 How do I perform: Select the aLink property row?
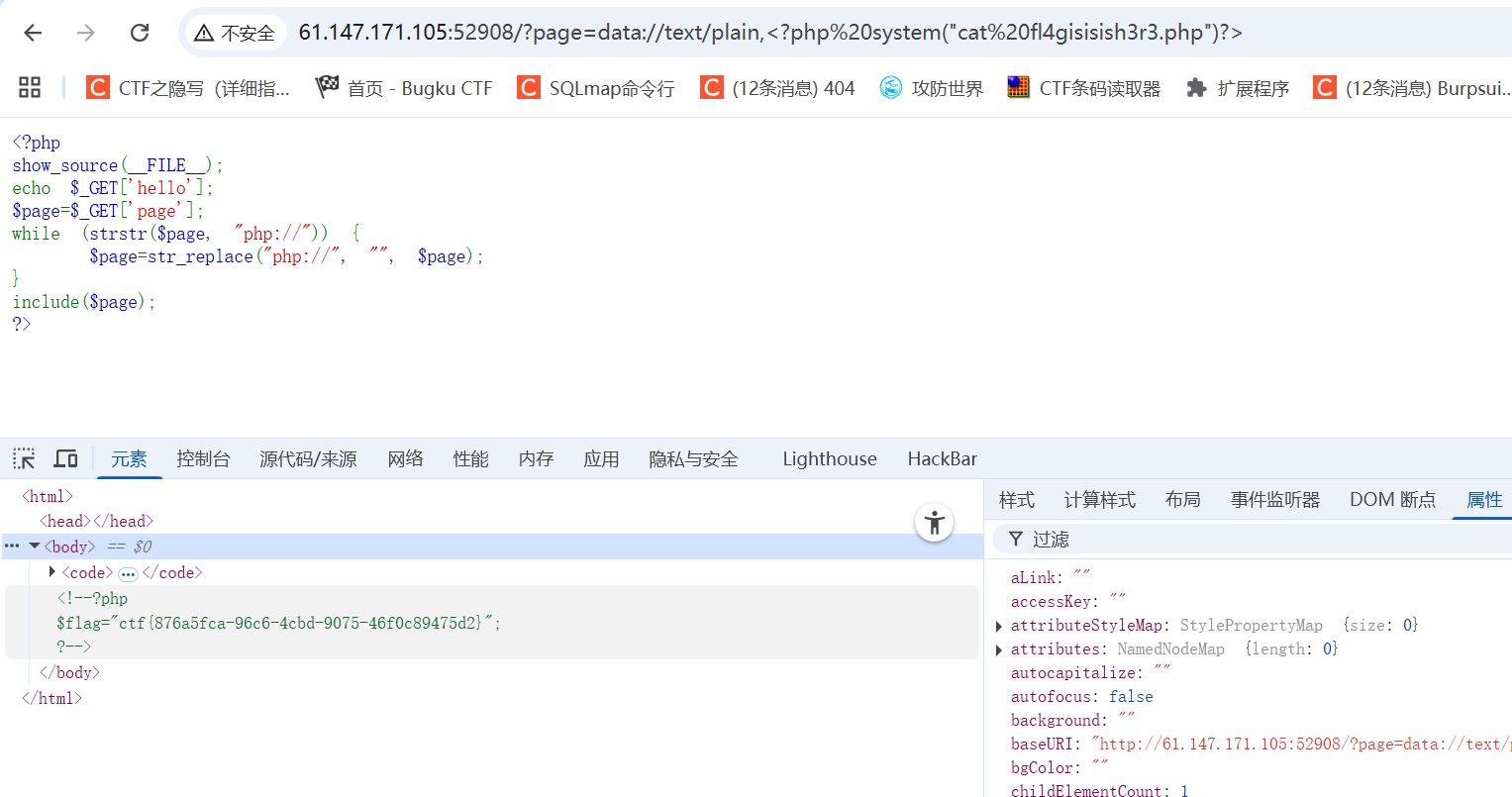(x=1050, y=577)
